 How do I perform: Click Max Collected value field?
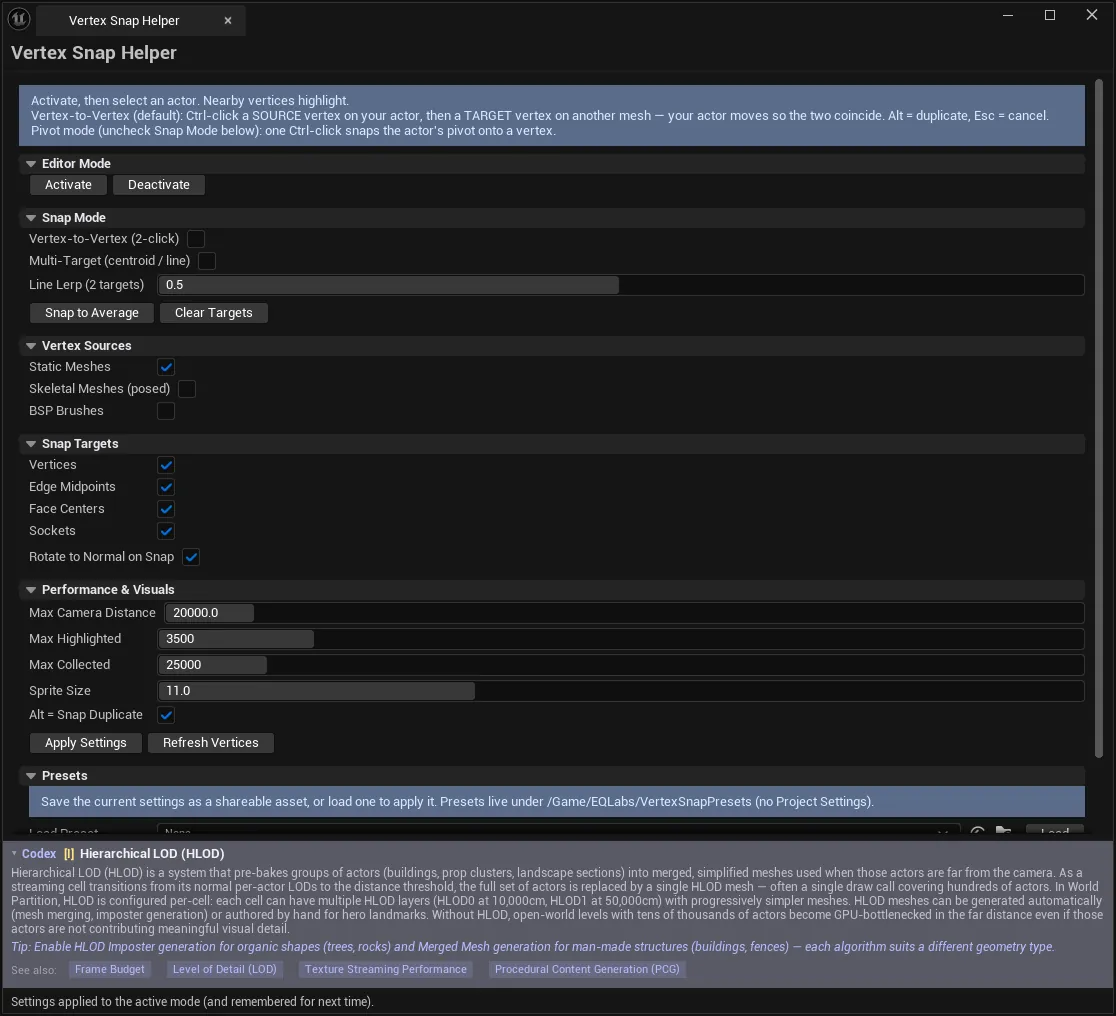tap(621, 665)
